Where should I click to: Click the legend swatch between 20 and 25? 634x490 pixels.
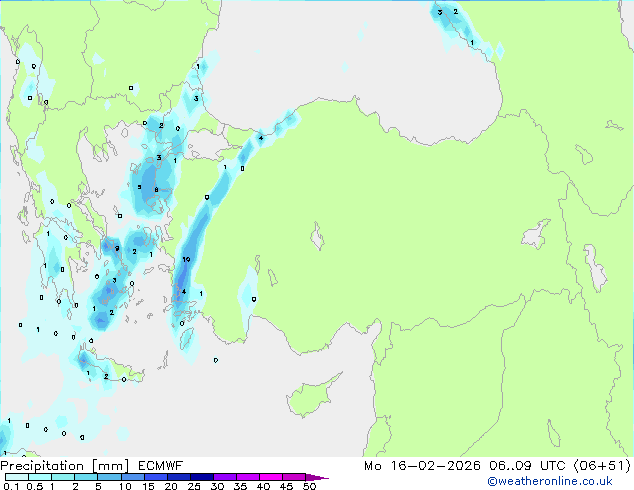178,477
